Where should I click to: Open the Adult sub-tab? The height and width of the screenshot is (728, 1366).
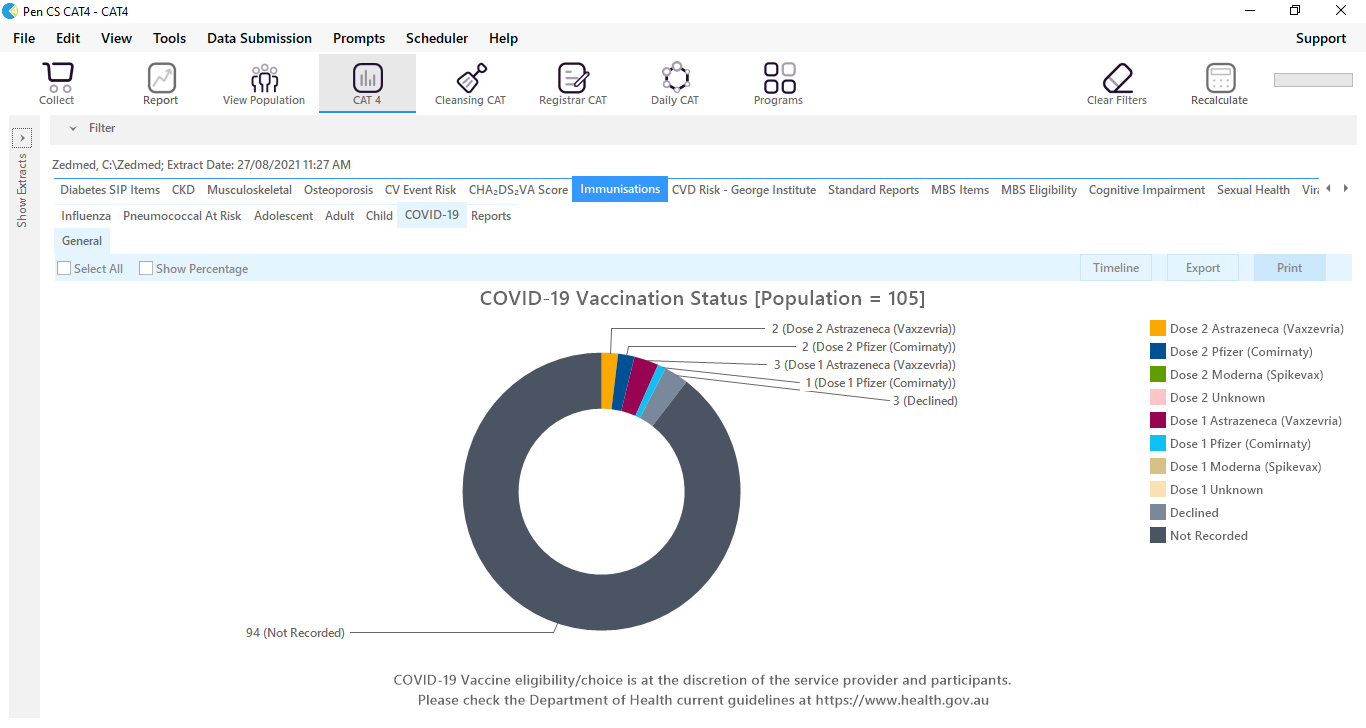pos(340,216)
